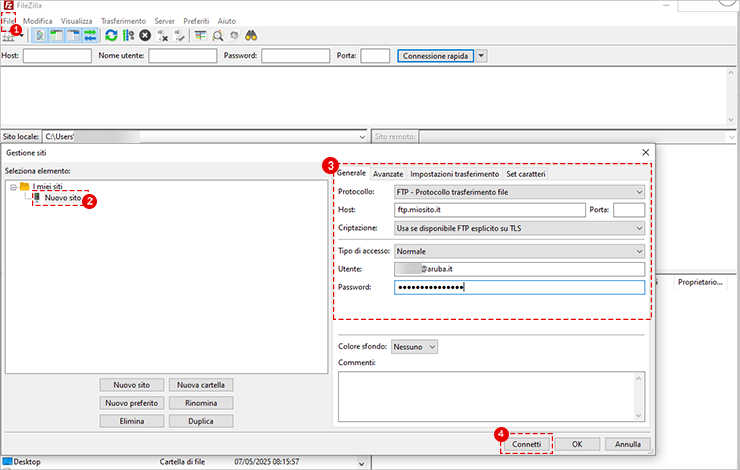This screenshot has height=470, width=740.
Task: Click the binoculars file search icon
Action: pos(251,35)
